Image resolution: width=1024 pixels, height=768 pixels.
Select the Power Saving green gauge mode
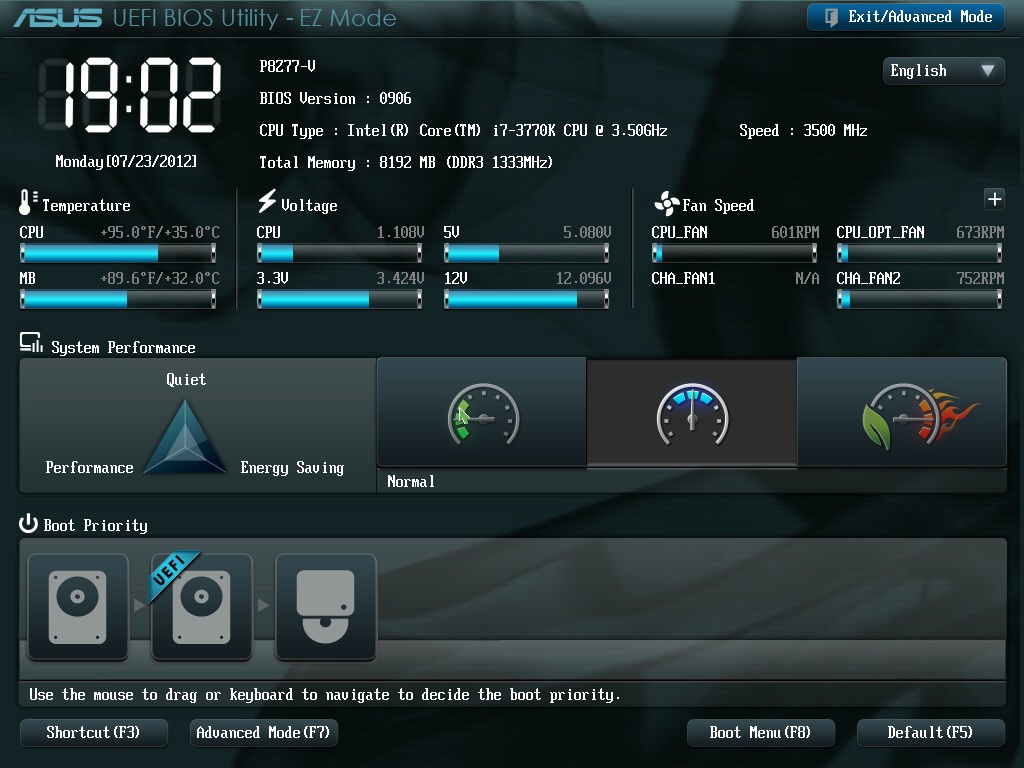tap(482, 413)
